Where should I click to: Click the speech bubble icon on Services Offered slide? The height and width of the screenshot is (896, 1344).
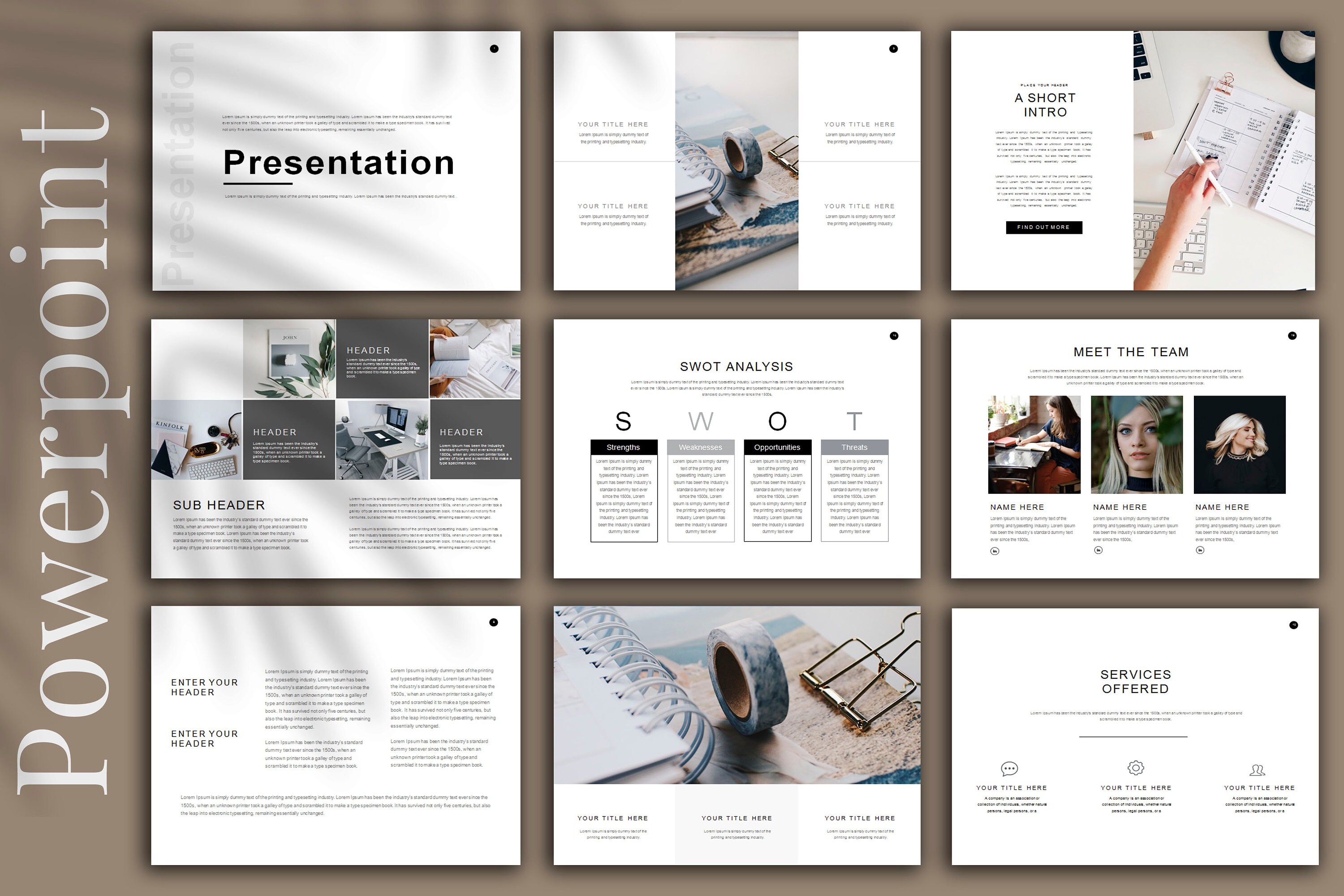[1009, 769]
